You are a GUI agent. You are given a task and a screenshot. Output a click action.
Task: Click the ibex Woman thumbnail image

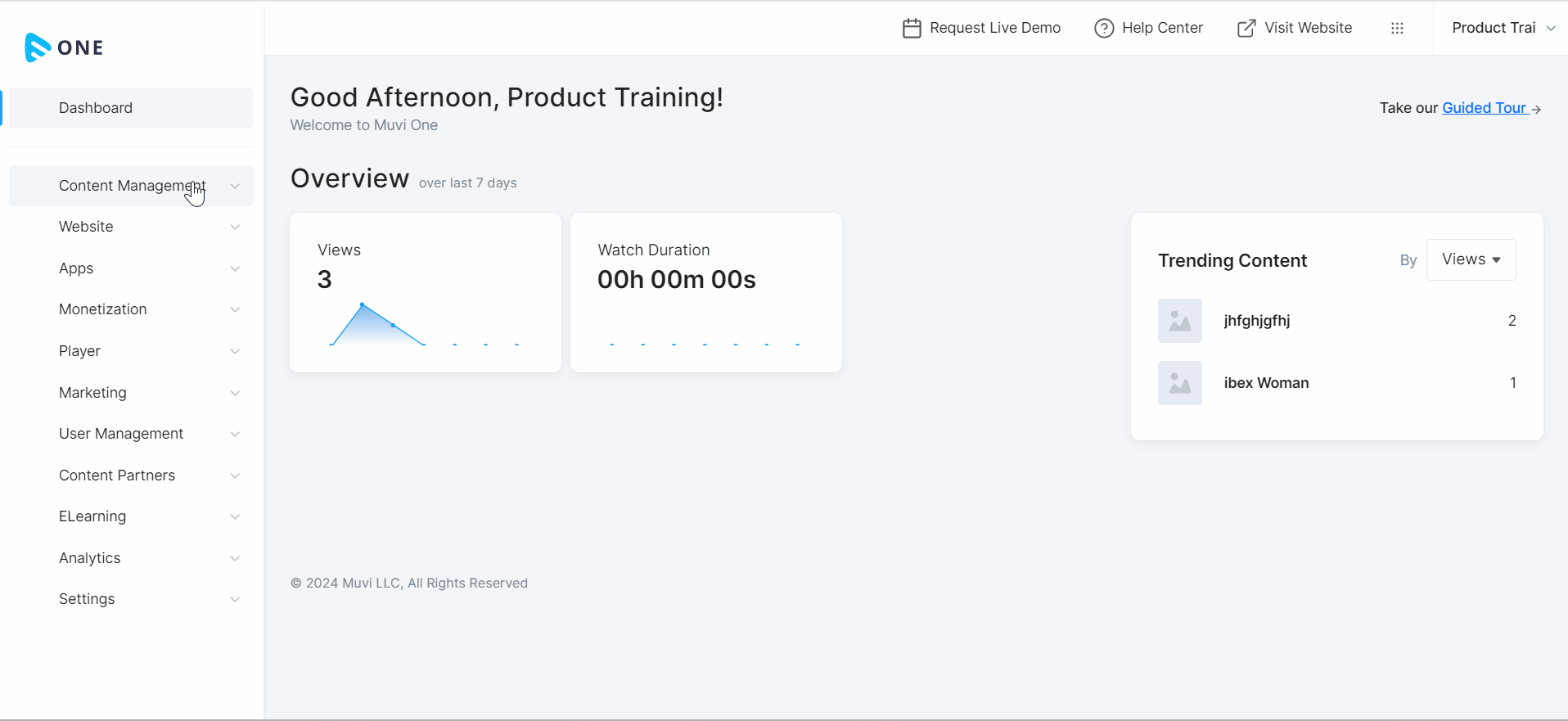tap(1179, 383)
